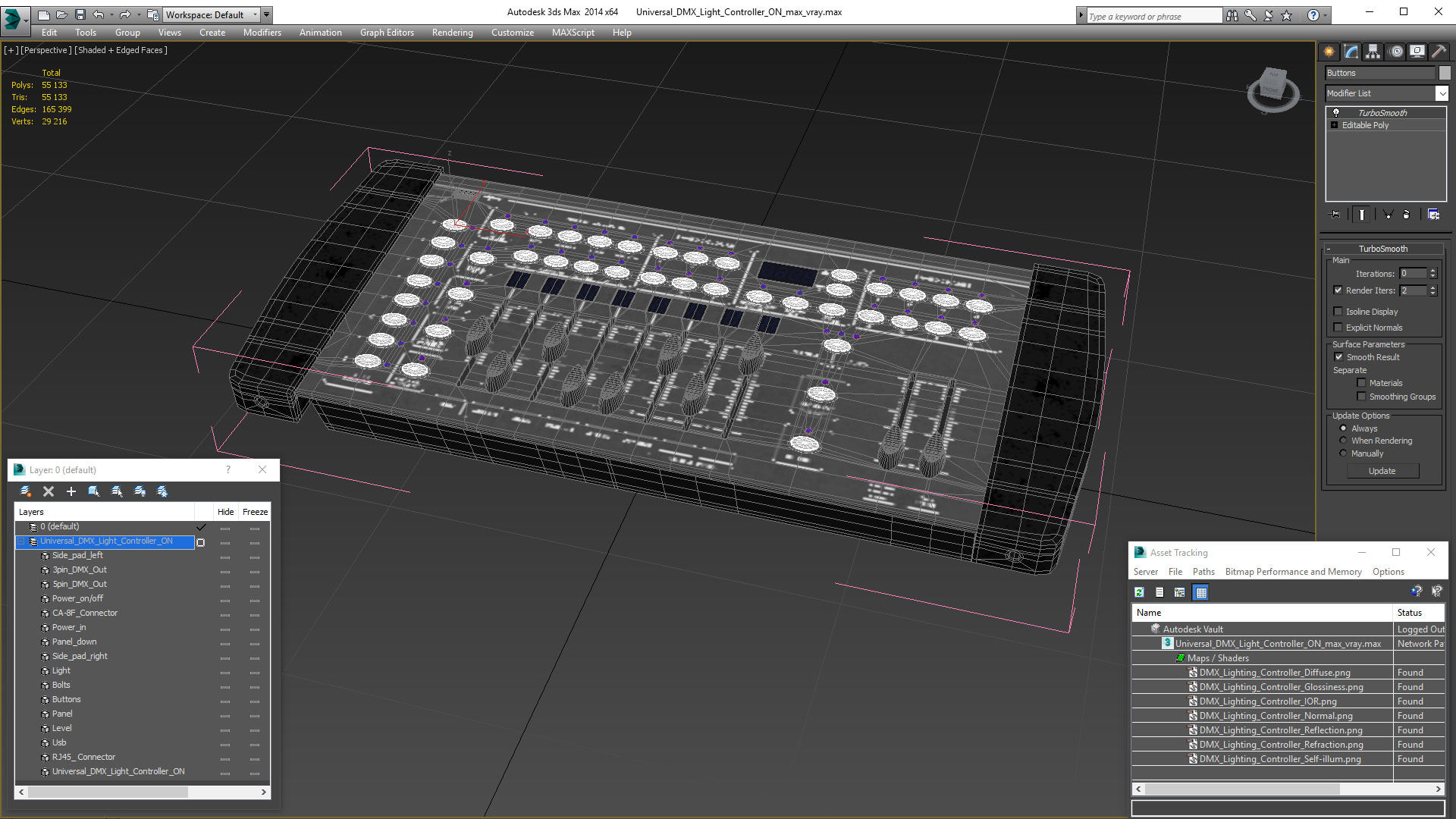This screenshot has width=1456, height=819.
Task: Open the Modifiers menu
Action: tap(262, 33)
